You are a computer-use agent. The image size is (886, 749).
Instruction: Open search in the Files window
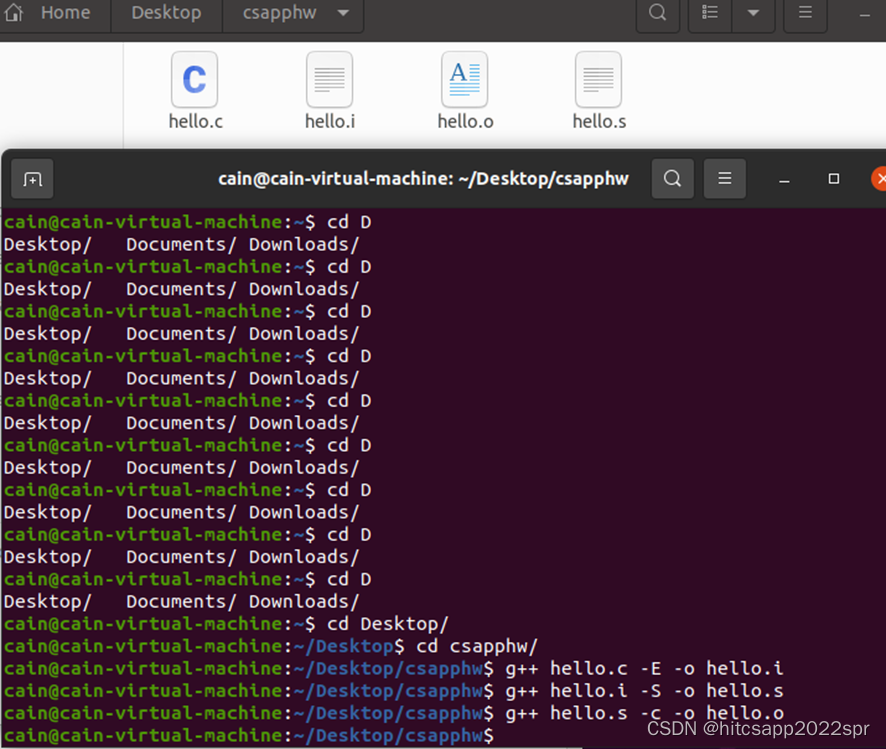tap(657, 12)
